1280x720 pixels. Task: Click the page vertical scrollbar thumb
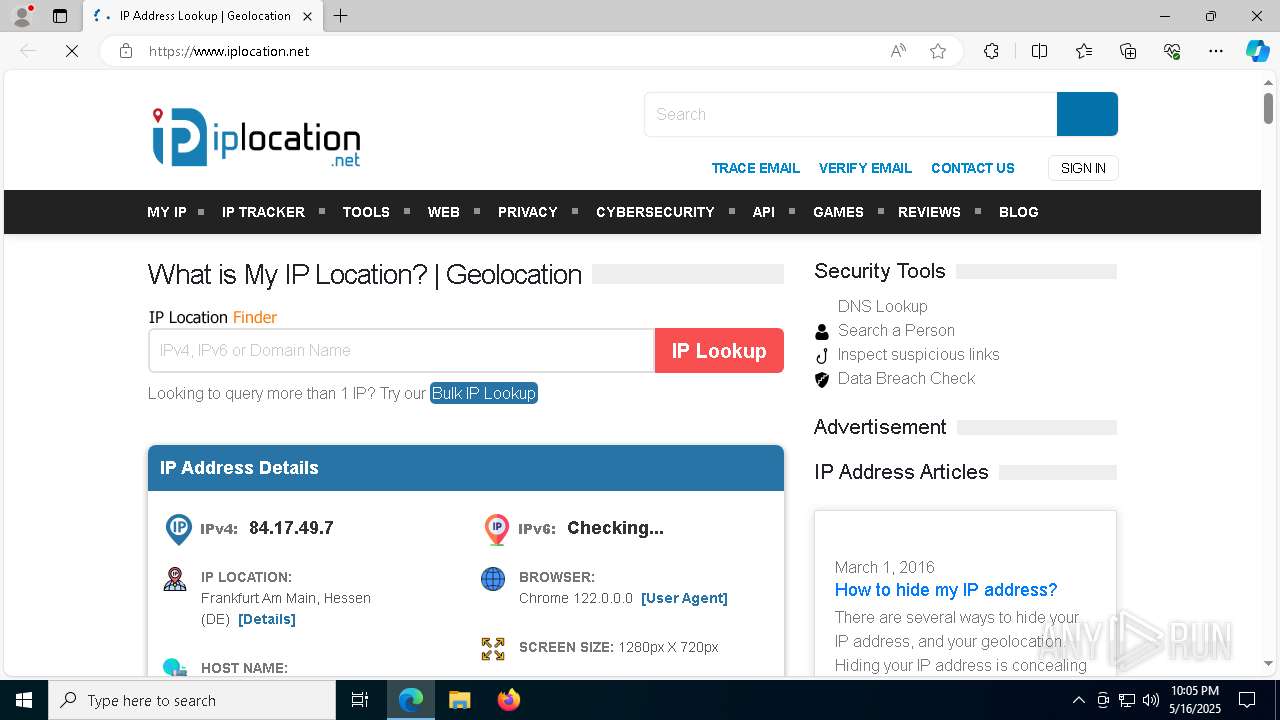point(1268,107)
